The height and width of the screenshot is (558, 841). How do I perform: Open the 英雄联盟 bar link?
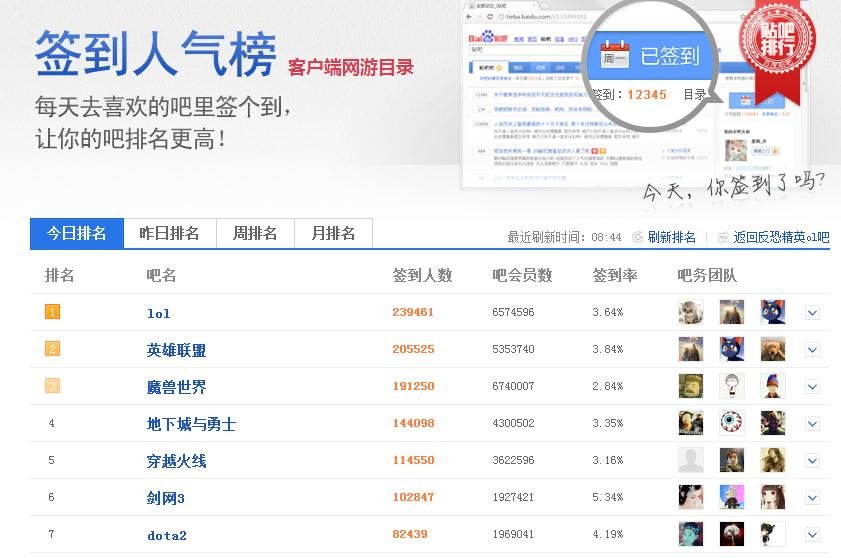tap(176, 350)
